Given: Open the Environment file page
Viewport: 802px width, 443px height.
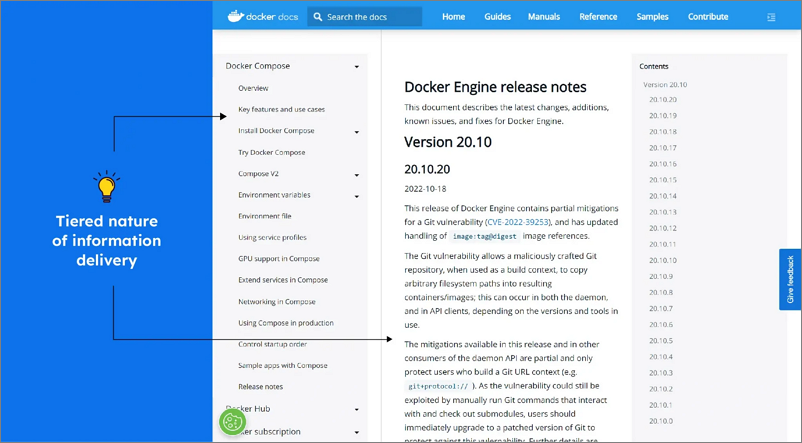Looking at the screenshot, I should point(264,216).
